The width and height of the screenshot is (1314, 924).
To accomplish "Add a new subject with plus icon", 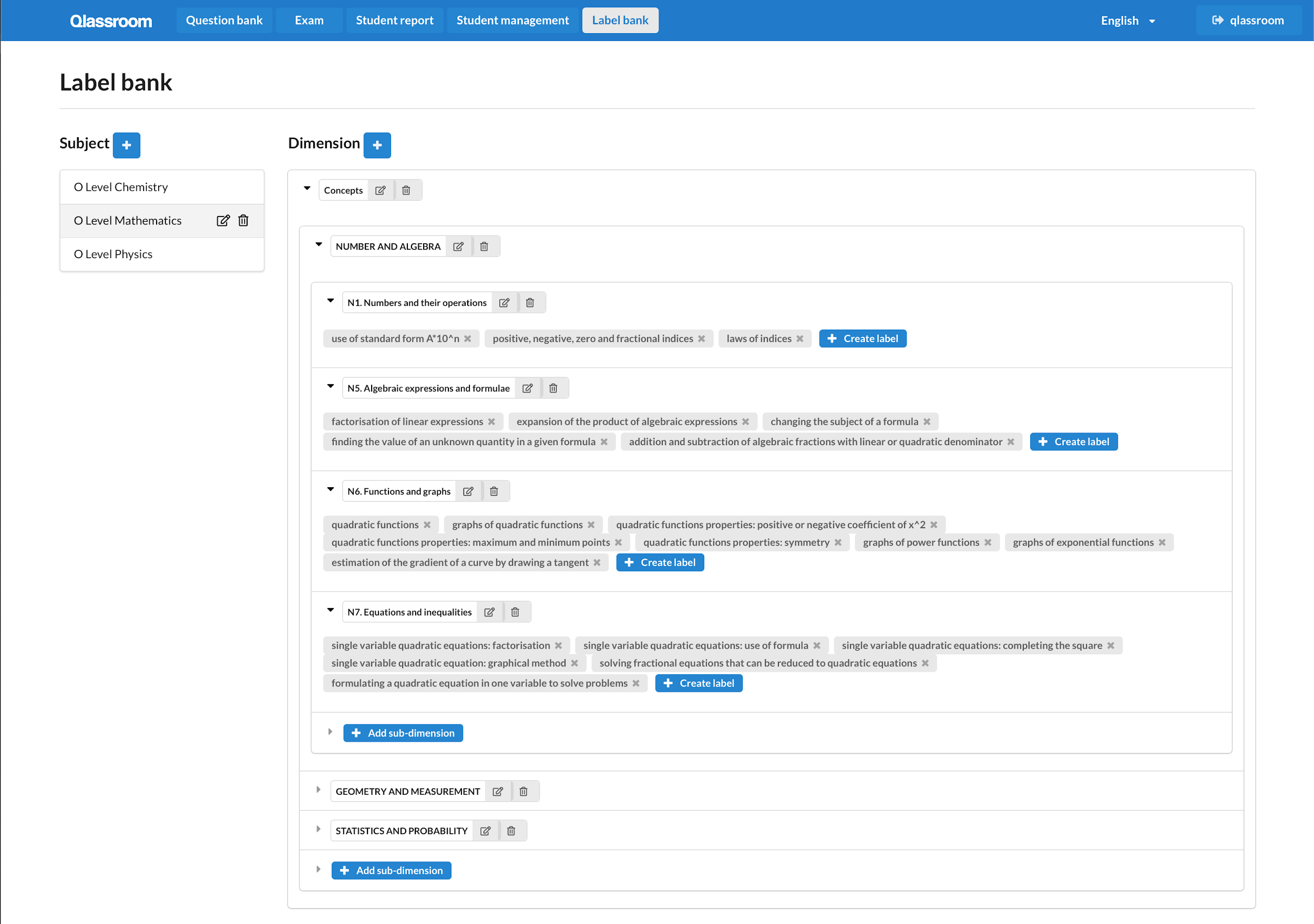I will point(127,145).
